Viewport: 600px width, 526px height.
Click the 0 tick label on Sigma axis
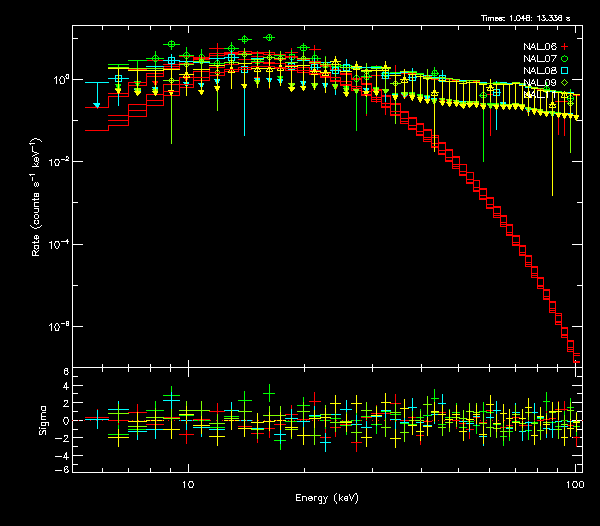click(65, 421)
